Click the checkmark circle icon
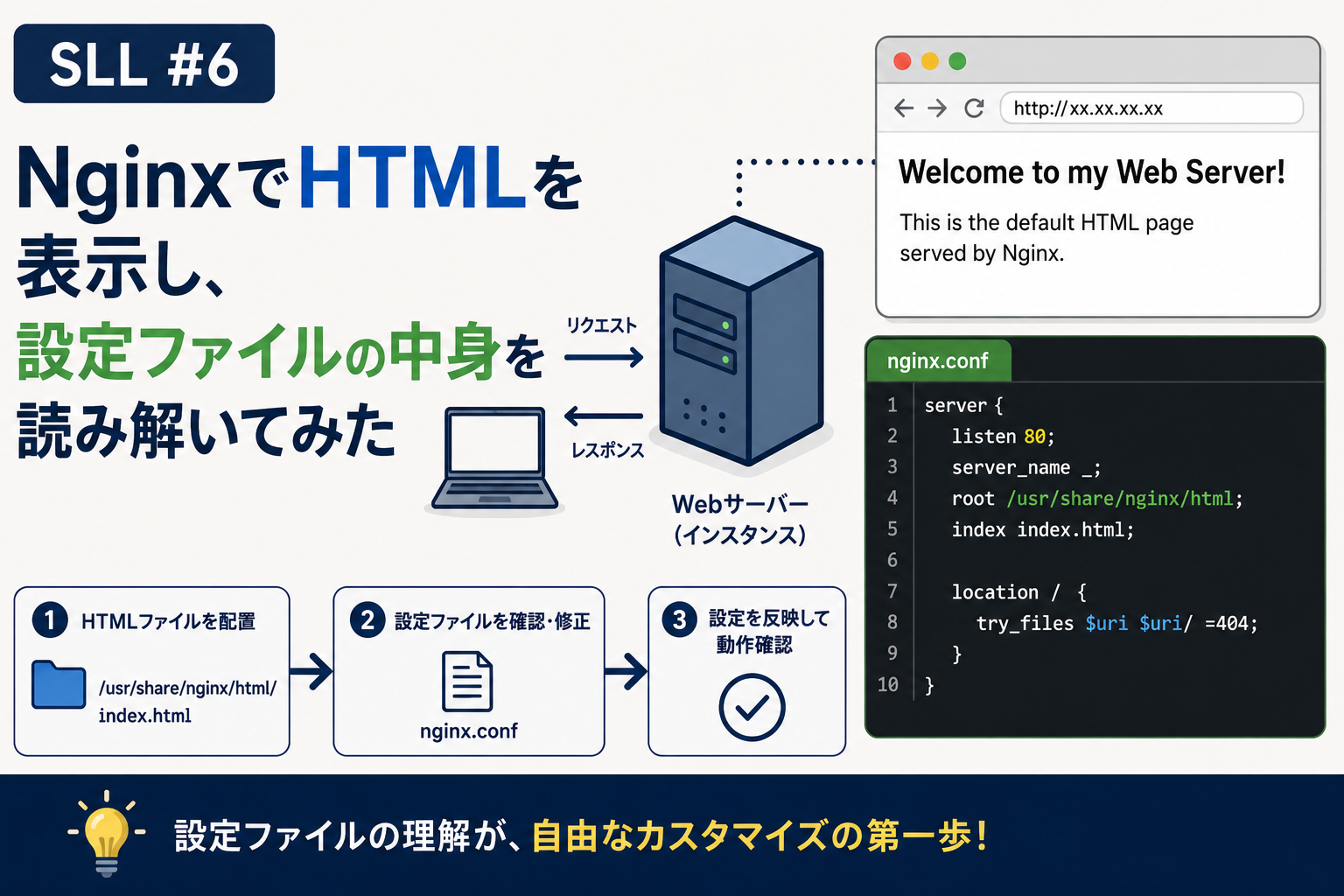Image resolution: width=1344 pixels, height=896 pixels. [752, 707]
